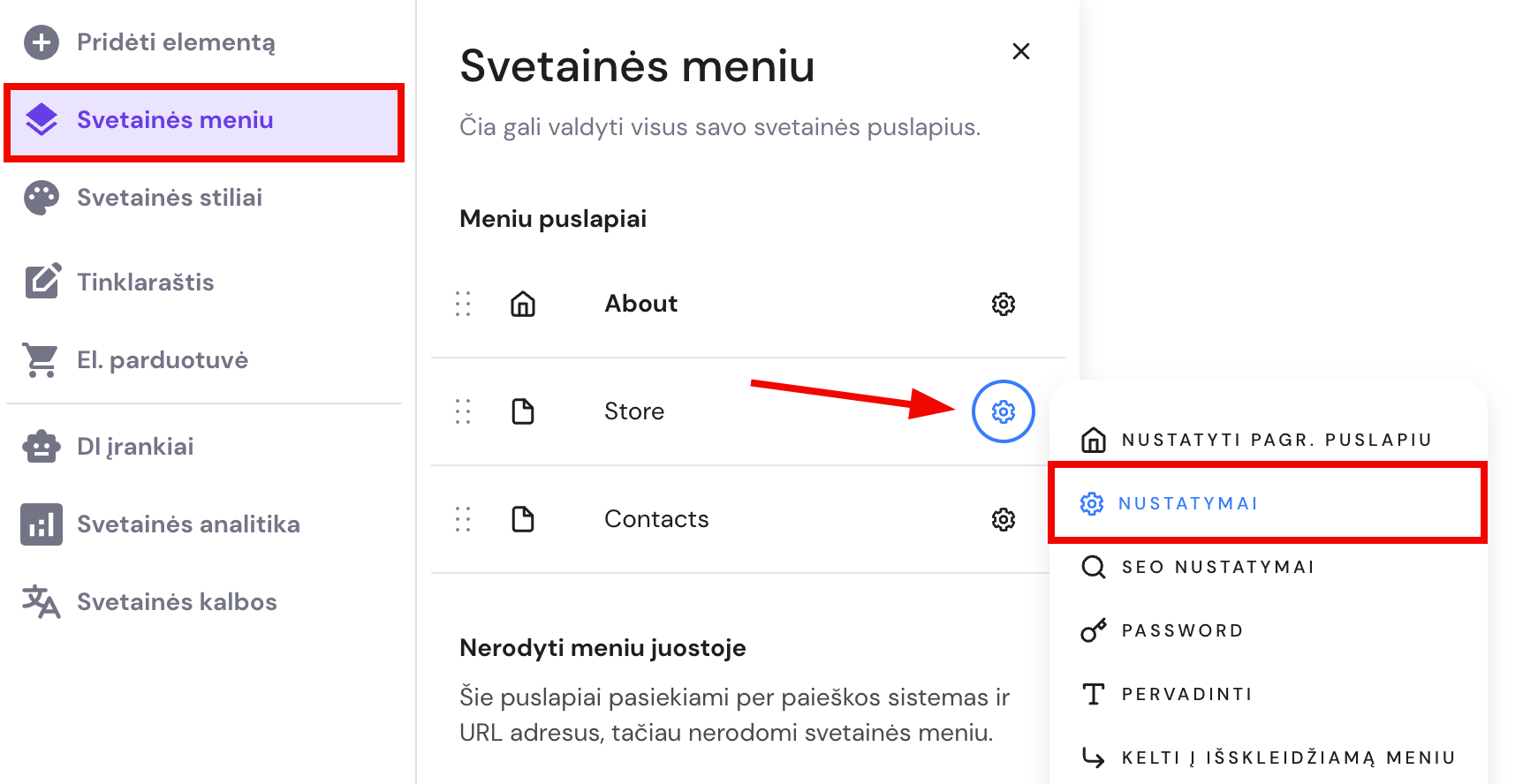Select Pervadinti to rename page
Image resolution: width=1523 pixels, height=784 pixels.
pyautogui.click(x=1186, y=694)
